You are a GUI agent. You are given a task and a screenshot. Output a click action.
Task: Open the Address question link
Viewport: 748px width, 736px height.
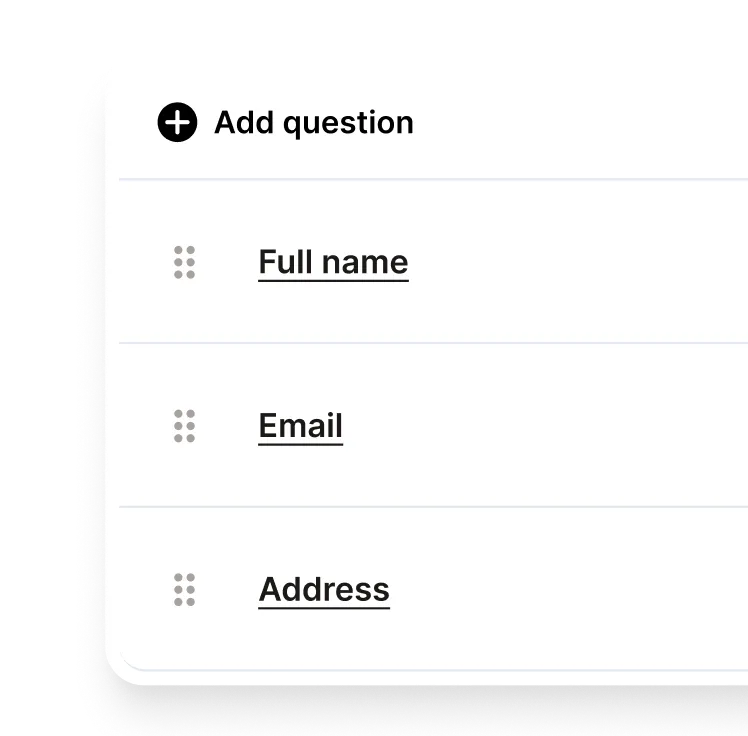coord(324,590)
